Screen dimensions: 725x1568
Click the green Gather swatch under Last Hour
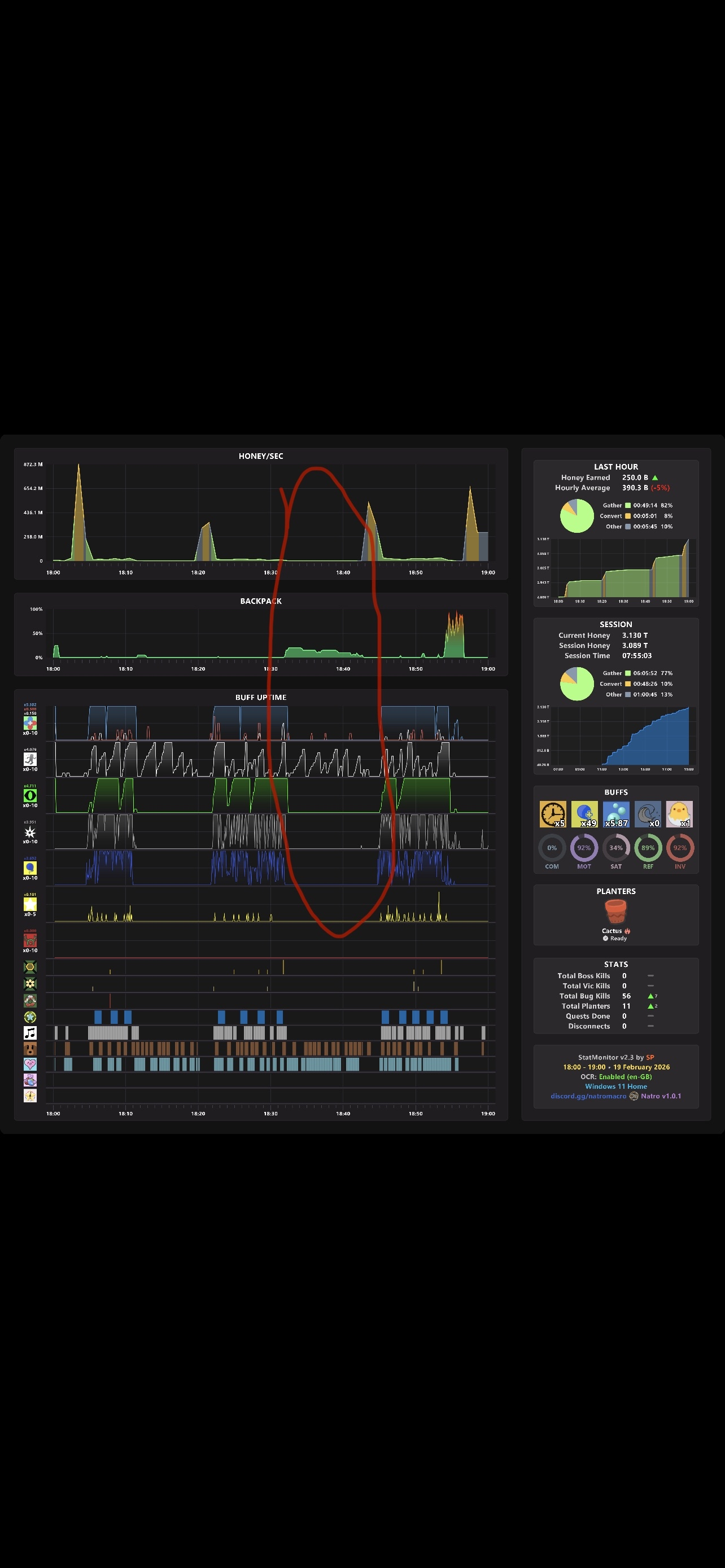[x=628, y=505]
